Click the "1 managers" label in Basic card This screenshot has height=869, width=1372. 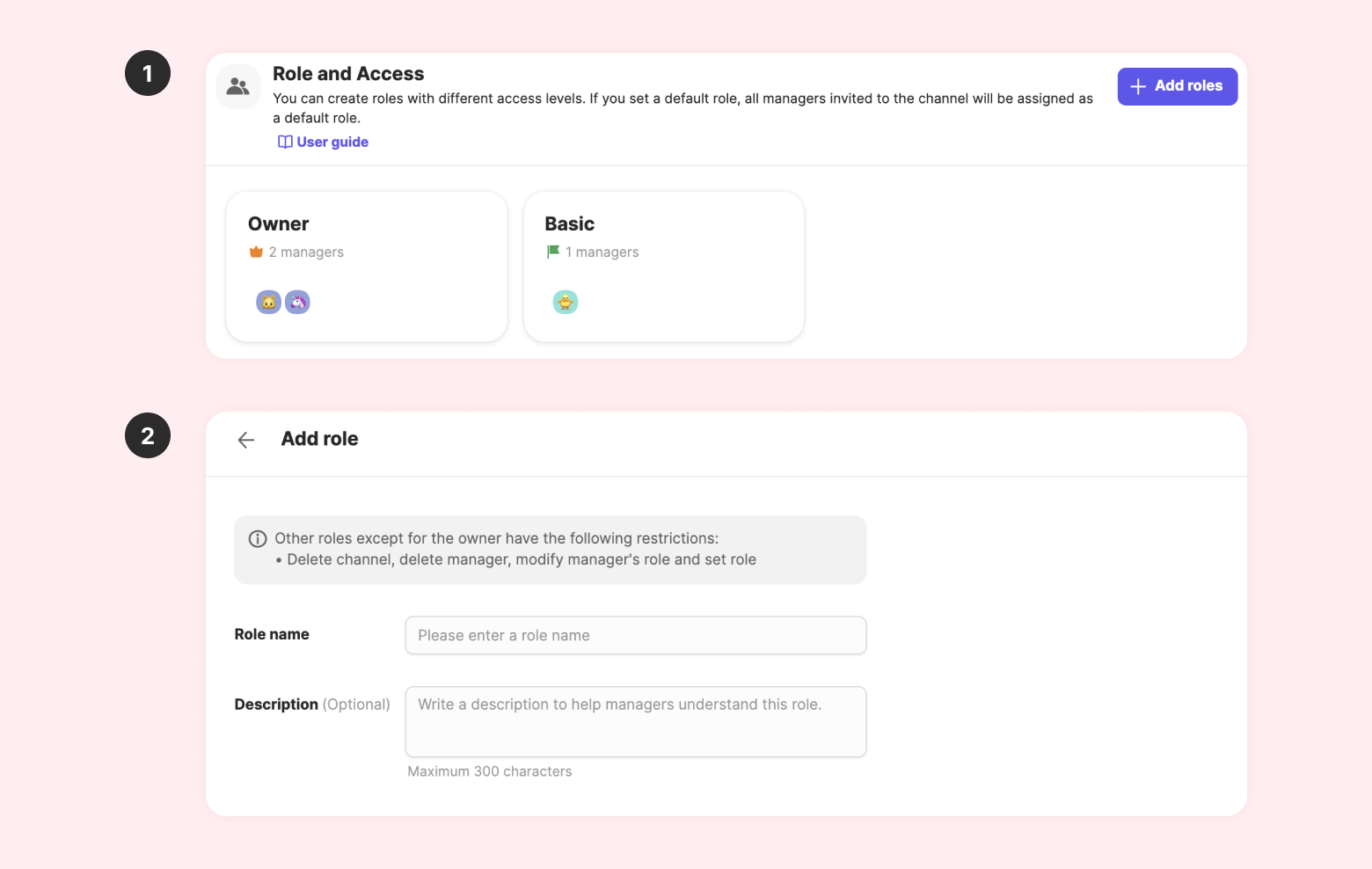point(602,252)
